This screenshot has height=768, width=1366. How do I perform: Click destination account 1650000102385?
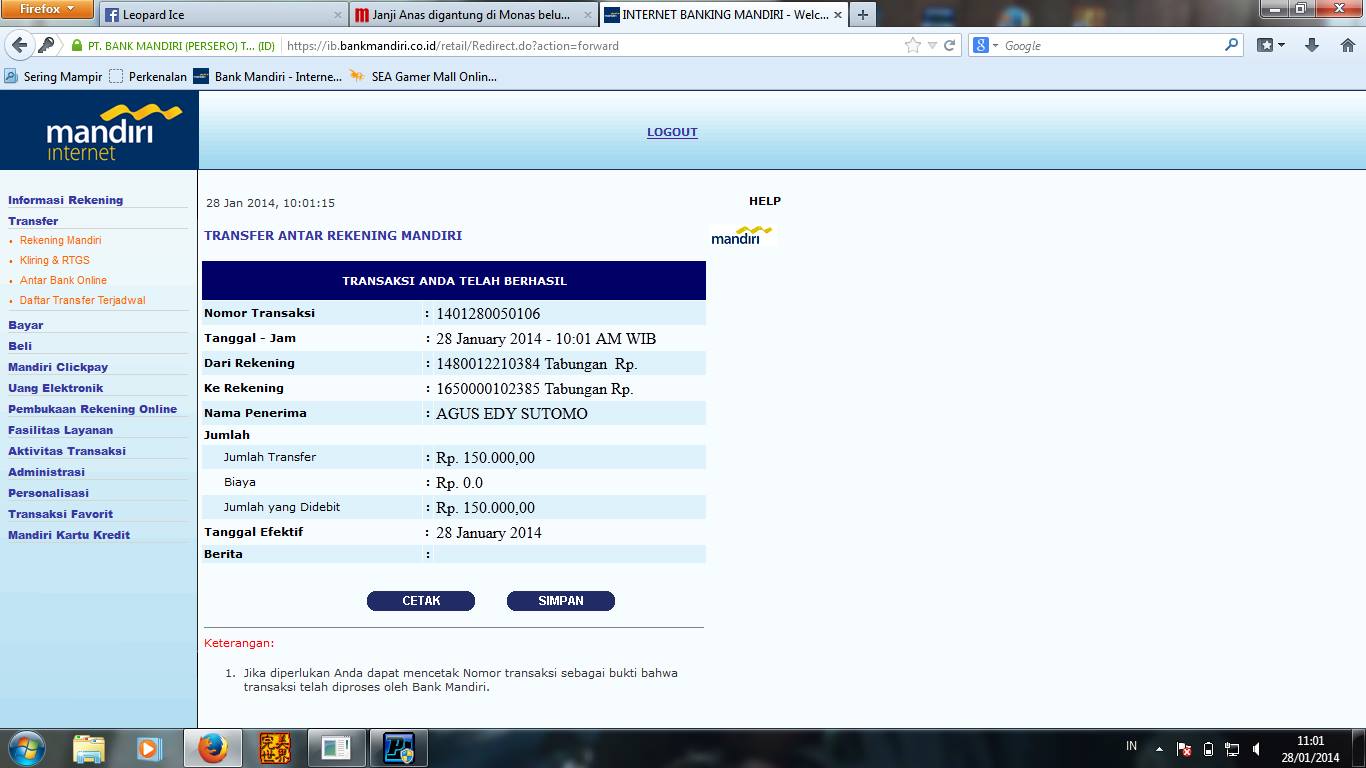[x=488, y=389]
